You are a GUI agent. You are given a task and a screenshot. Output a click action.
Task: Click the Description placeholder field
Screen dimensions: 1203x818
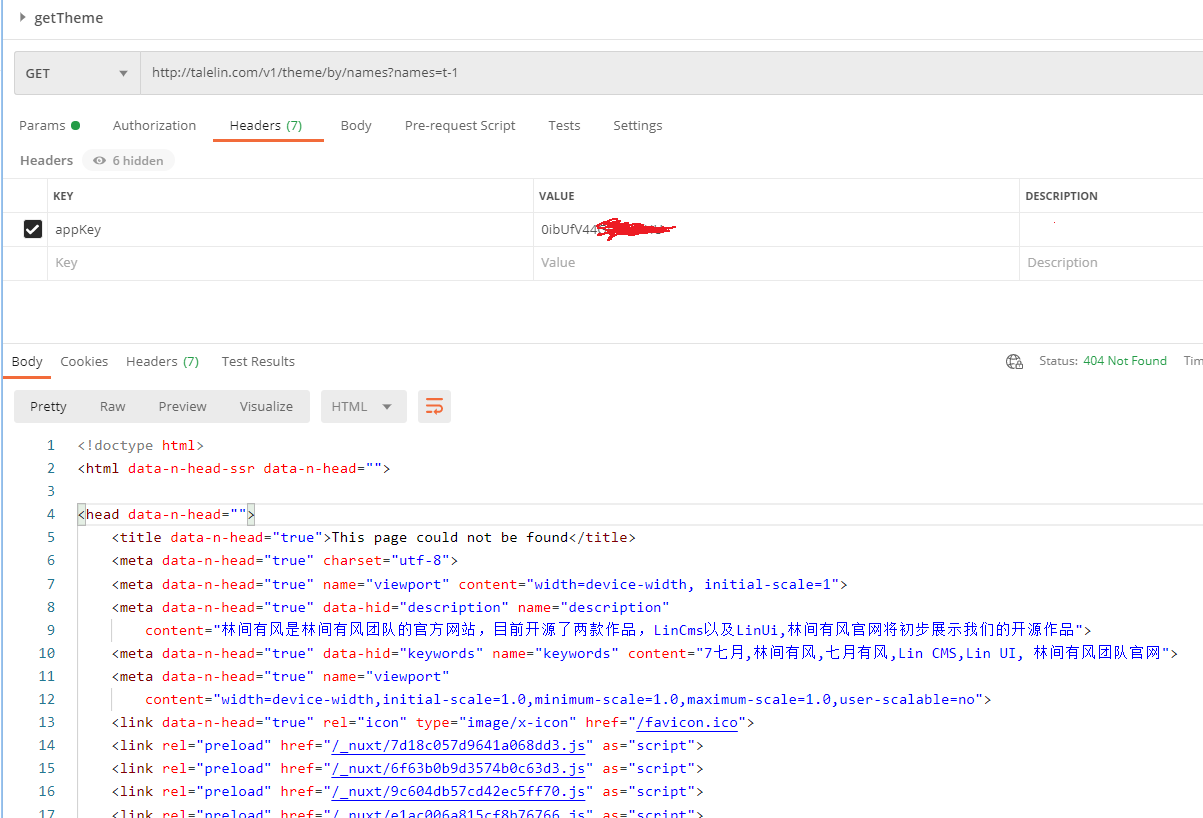coord(1111,263)
